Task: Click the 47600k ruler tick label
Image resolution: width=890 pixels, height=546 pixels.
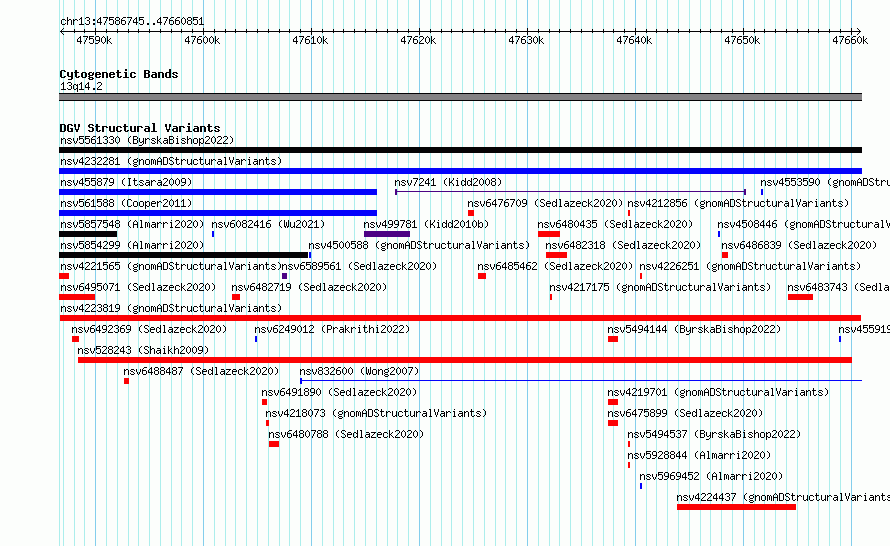Action: [202, 40]
